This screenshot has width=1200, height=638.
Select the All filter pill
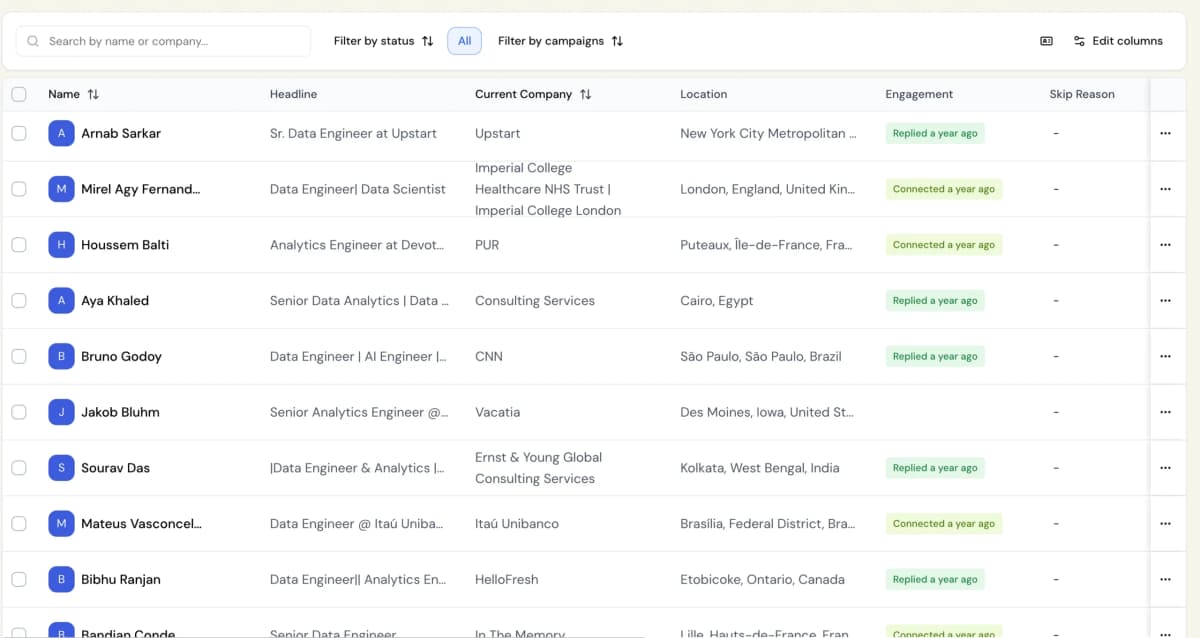click(465, 41)
